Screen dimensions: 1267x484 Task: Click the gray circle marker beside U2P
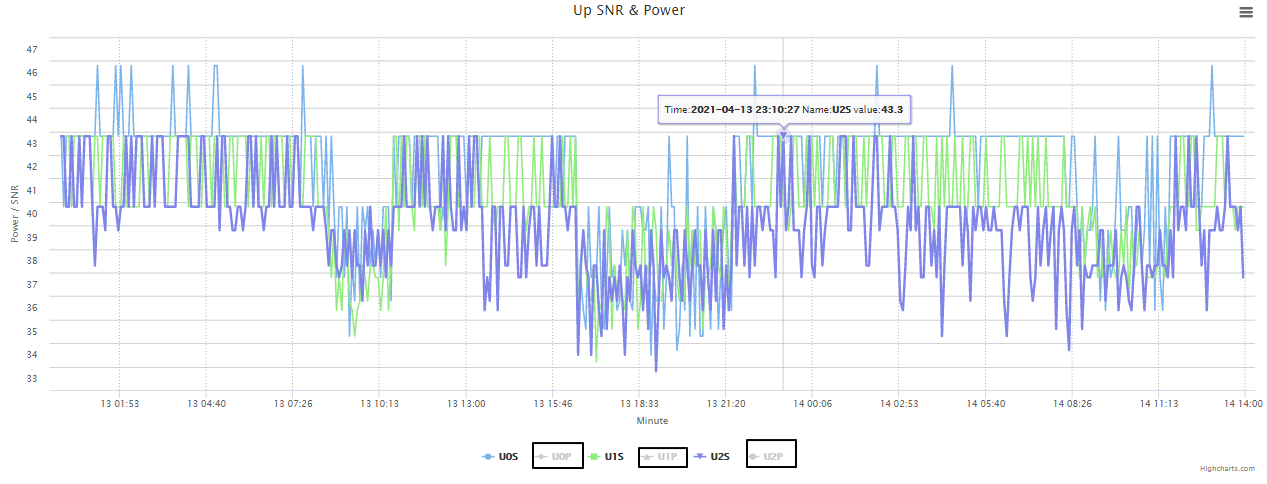[753, 457]
